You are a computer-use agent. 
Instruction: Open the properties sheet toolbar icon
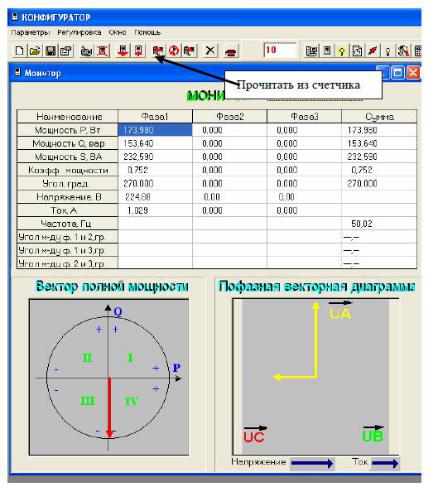66,51
